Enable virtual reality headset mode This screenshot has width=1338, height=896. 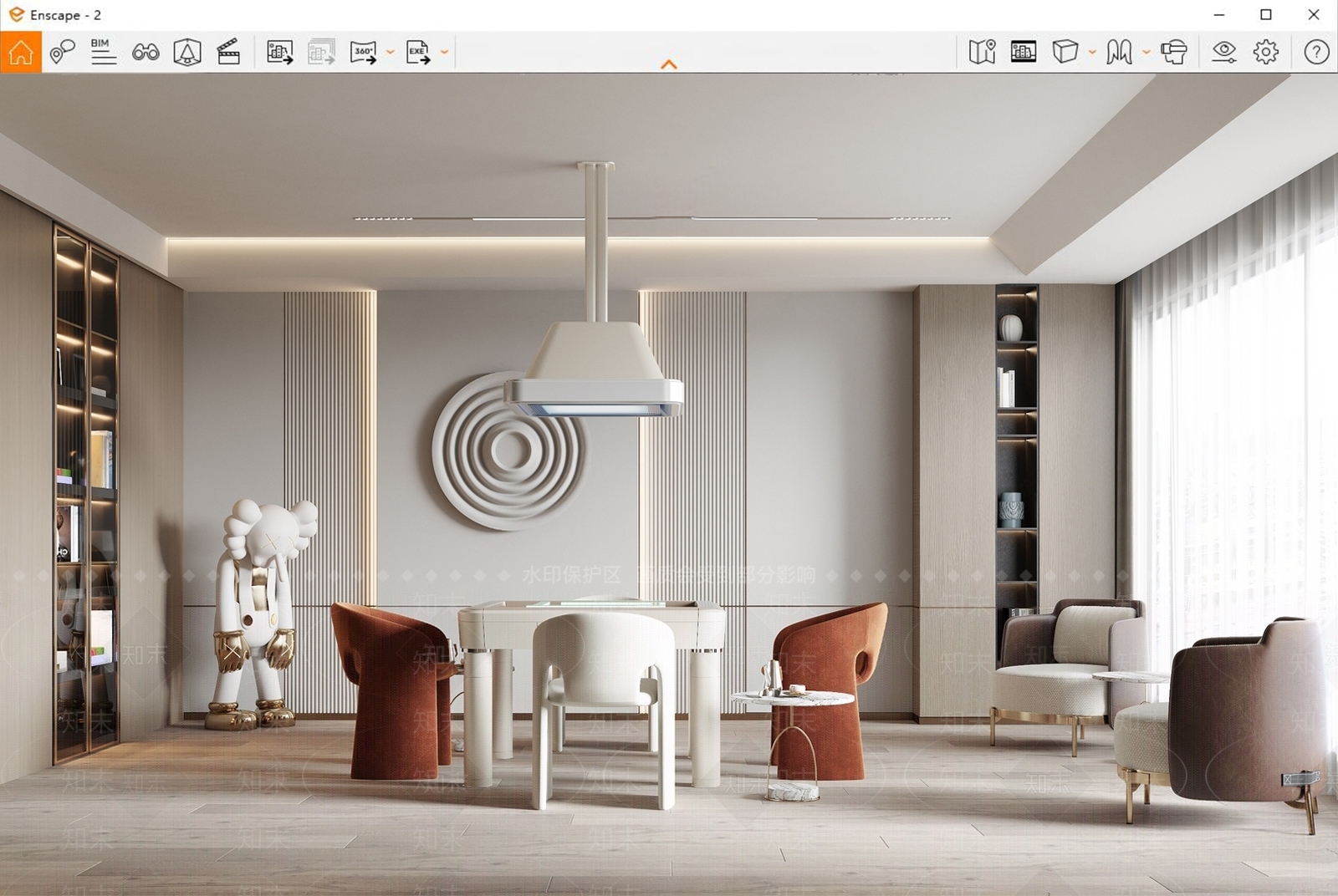coord(1174,52)
